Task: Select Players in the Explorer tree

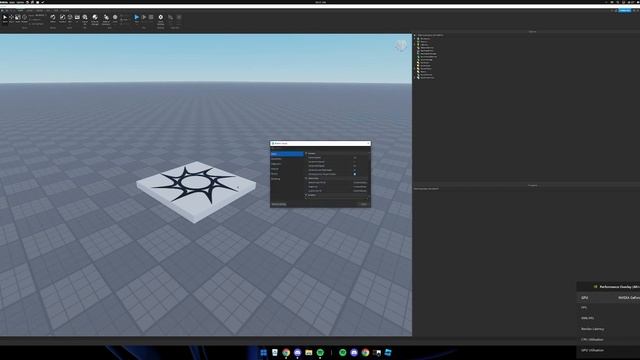Action: [x=424, y=42]
